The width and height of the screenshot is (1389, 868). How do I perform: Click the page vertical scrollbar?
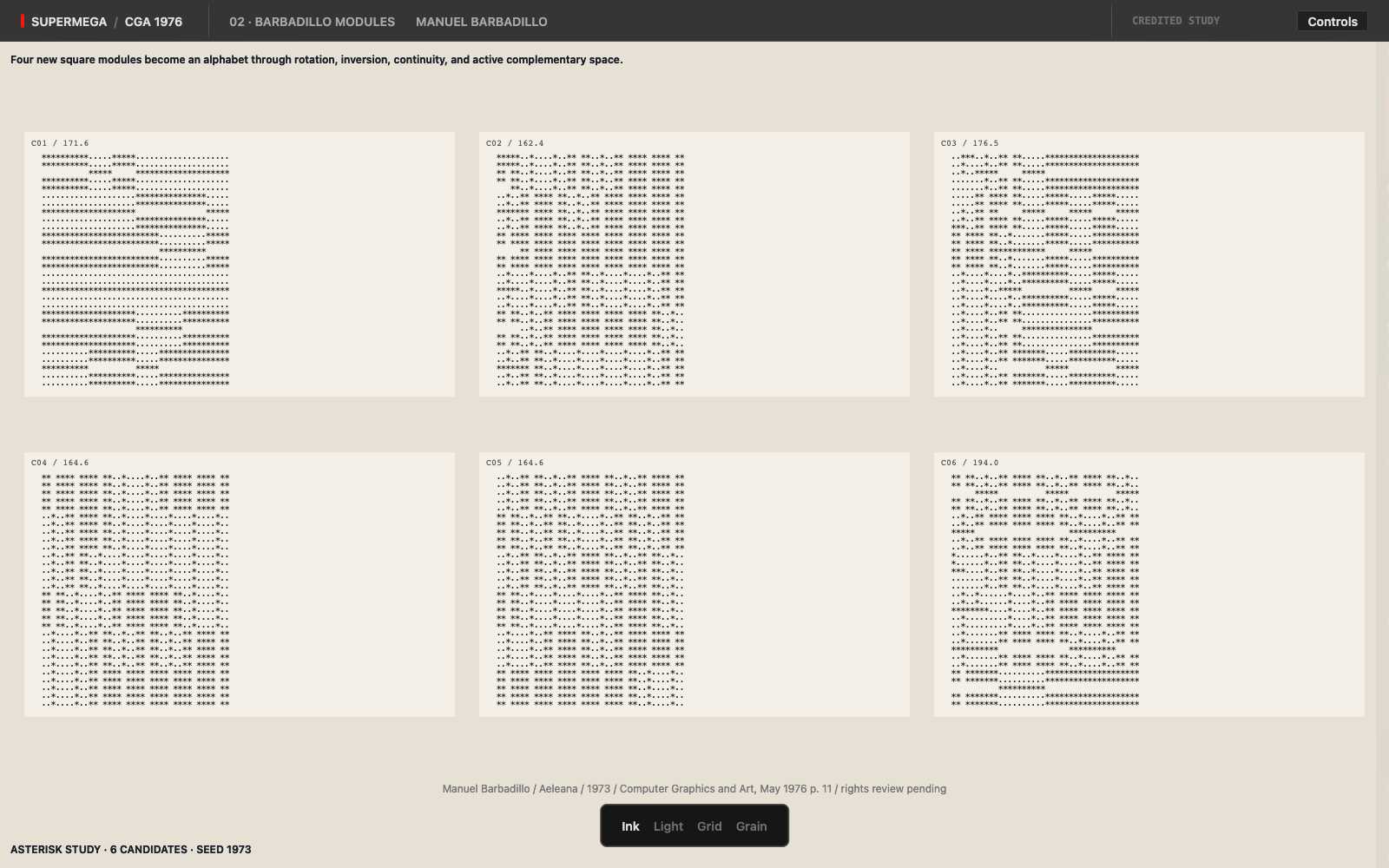1383,455
